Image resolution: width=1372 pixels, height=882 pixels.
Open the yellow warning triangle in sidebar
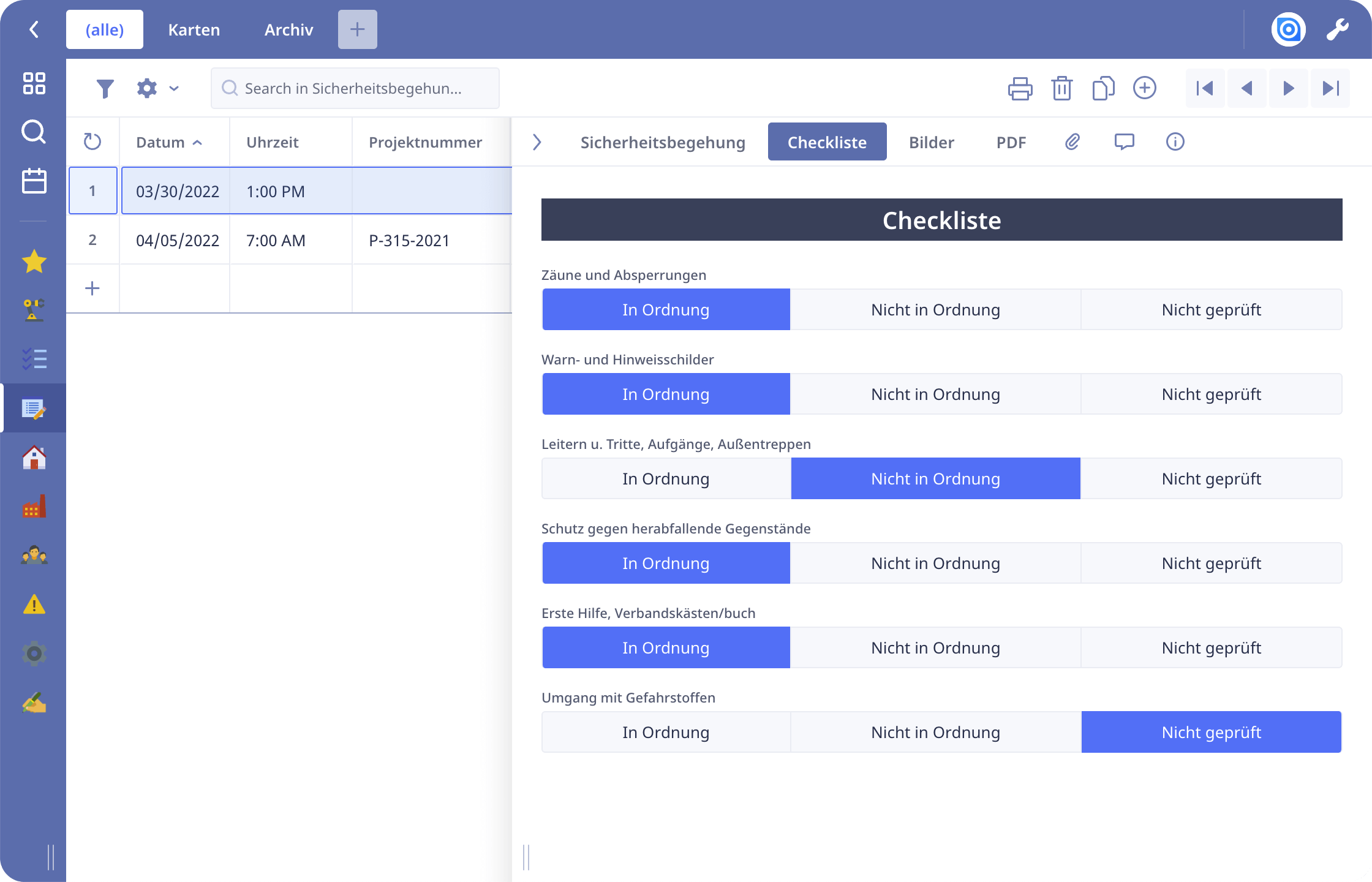coord(34,605)
